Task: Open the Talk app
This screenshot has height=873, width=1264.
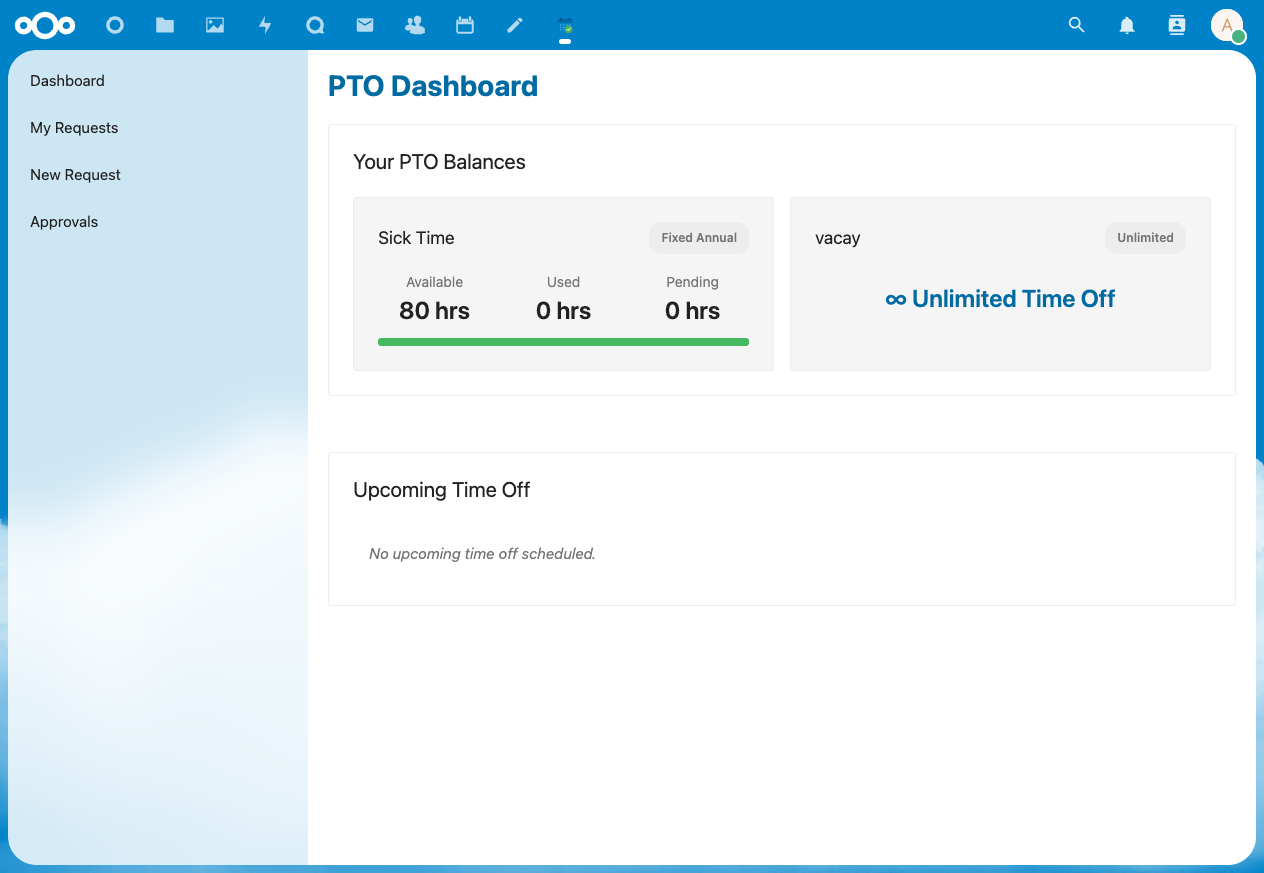Action: click(315, 25)
